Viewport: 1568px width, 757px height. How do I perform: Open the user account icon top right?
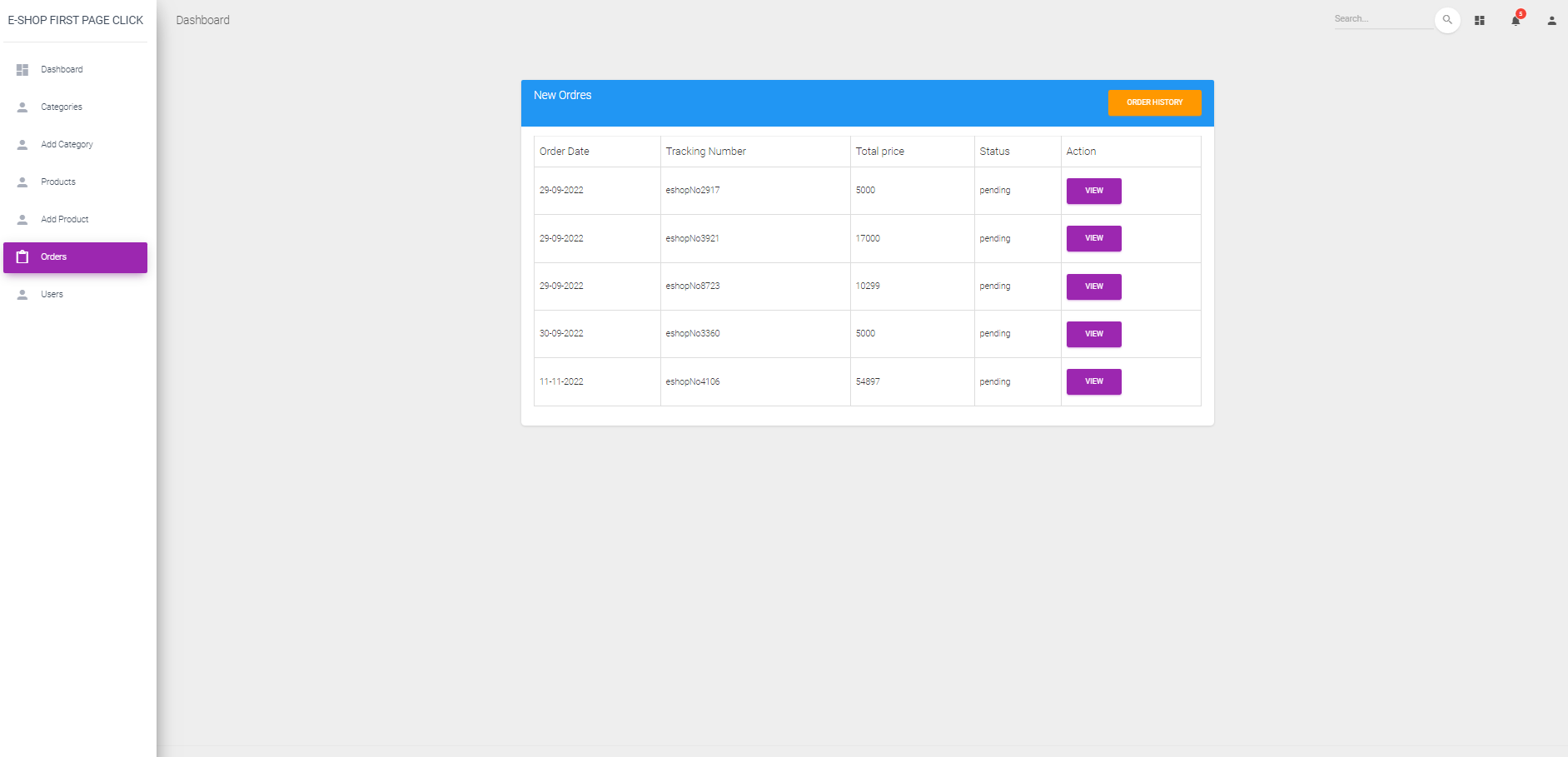1551,20
